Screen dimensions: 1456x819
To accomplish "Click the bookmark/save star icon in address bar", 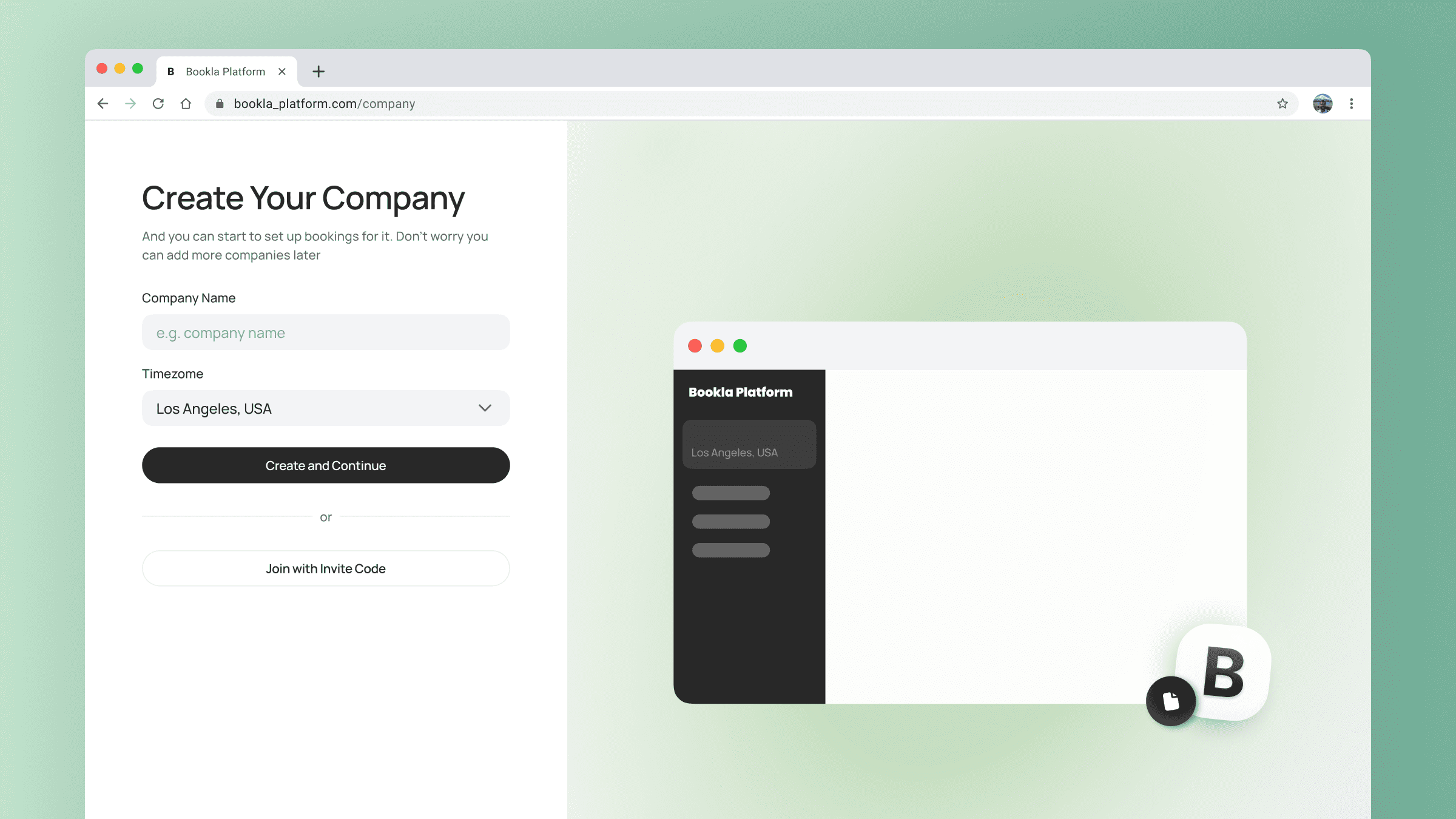I will tap(1282, 103).
